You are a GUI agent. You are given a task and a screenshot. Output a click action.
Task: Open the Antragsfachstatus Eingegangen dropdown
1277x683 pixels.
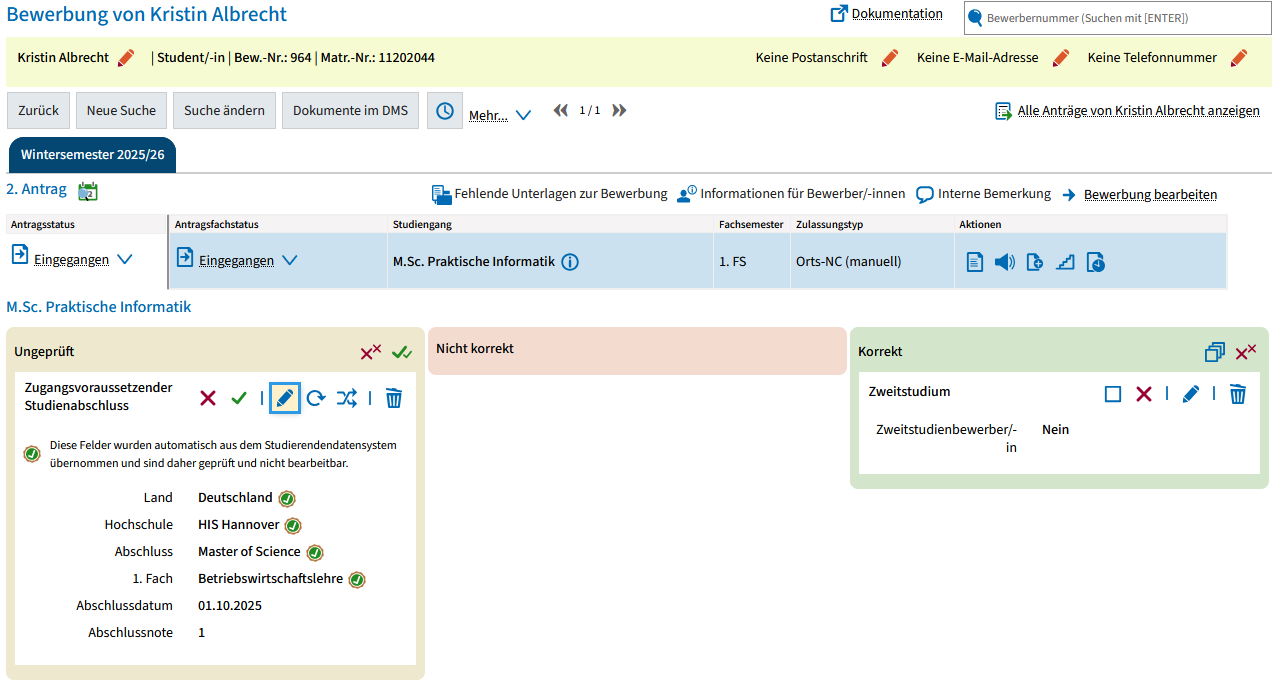coord(289,260)
